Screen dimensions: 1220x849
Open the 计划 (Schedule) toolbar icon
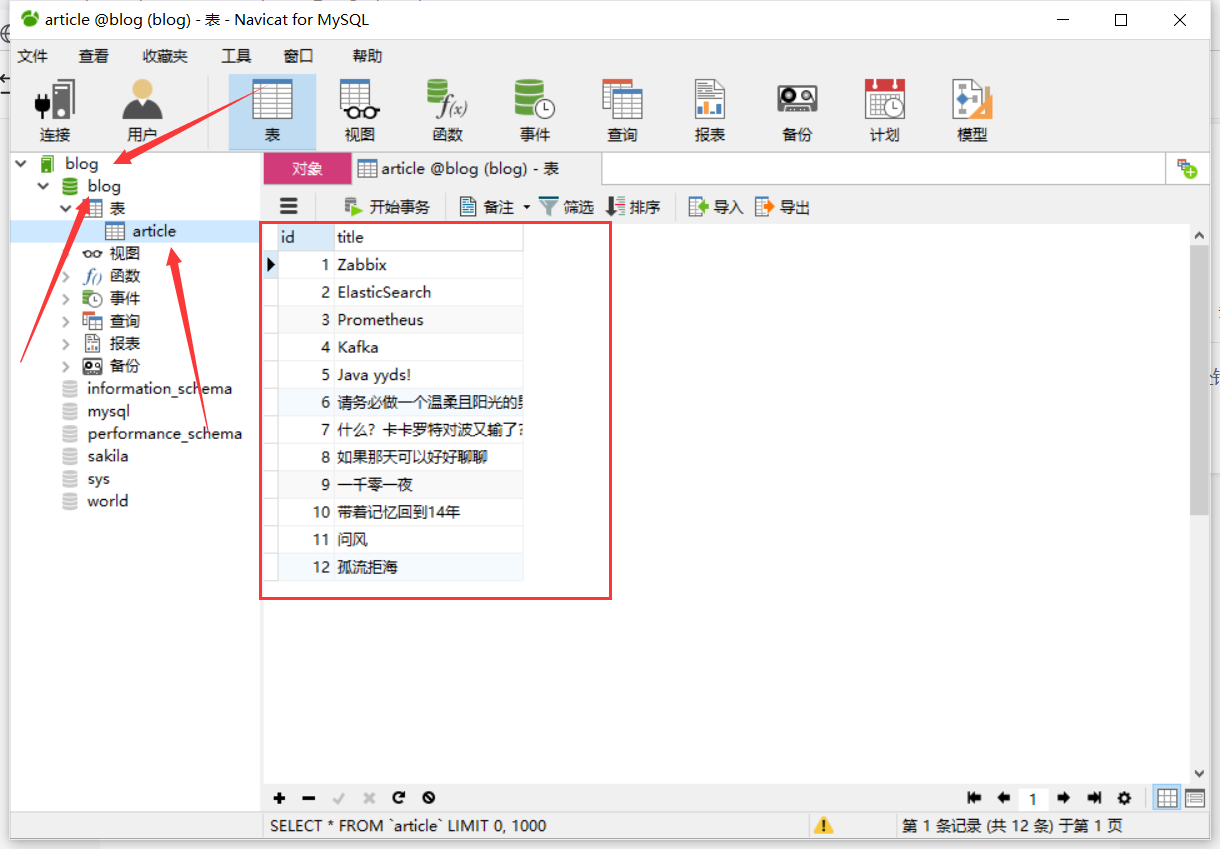tap(884, 111)
